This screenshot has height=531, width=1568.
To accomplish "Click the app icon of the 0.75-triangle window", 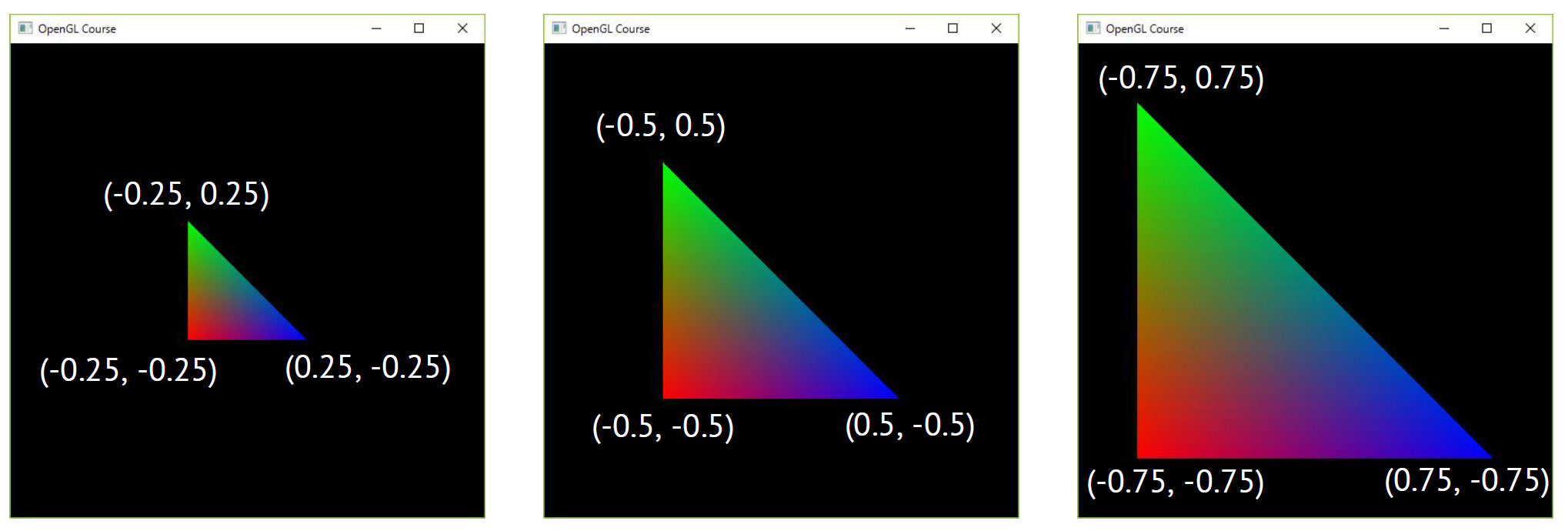I will click(x=1093, y=28).
